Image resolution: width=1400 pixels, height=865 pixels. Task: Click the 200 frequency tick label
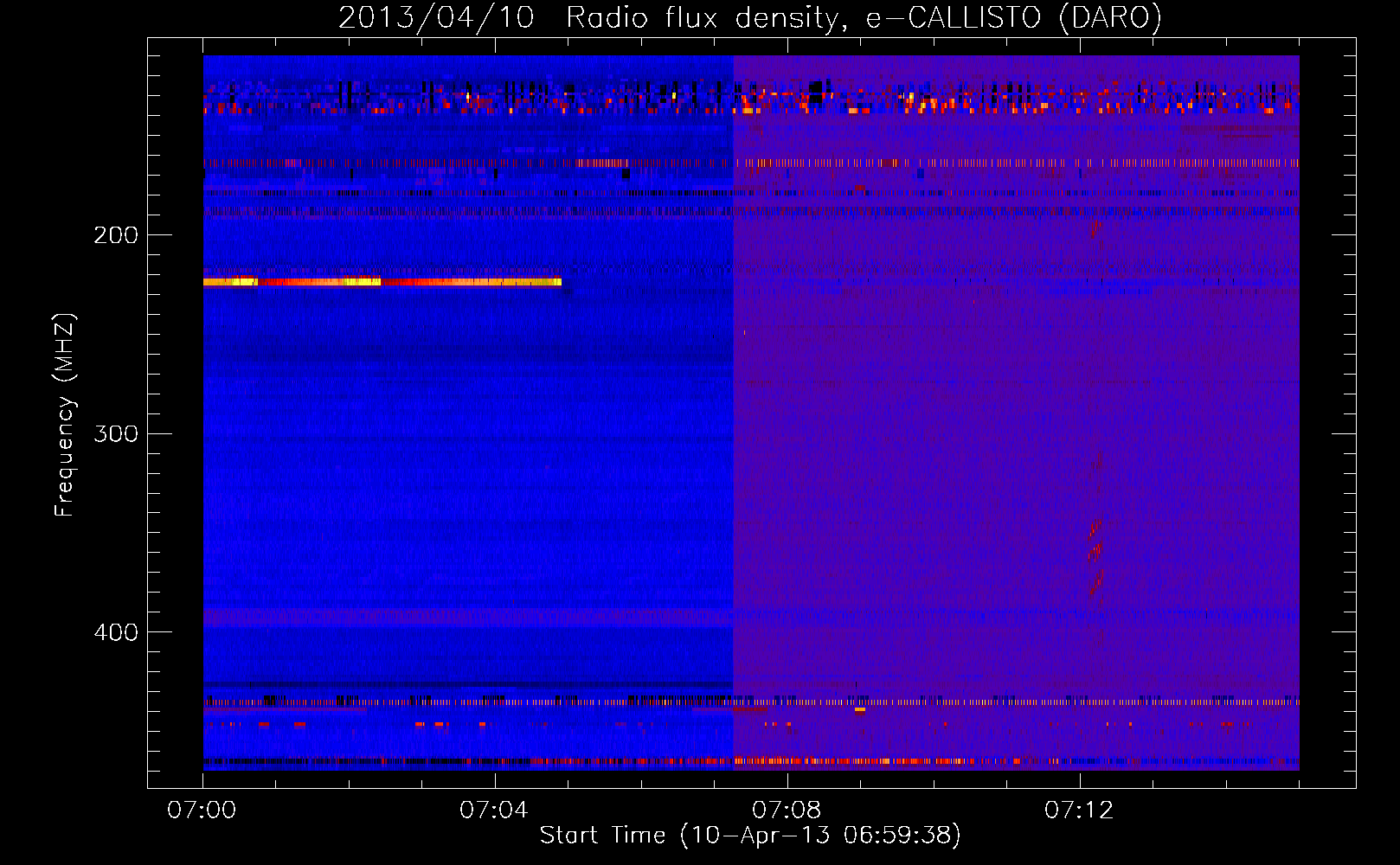click(x=116, y=234)
